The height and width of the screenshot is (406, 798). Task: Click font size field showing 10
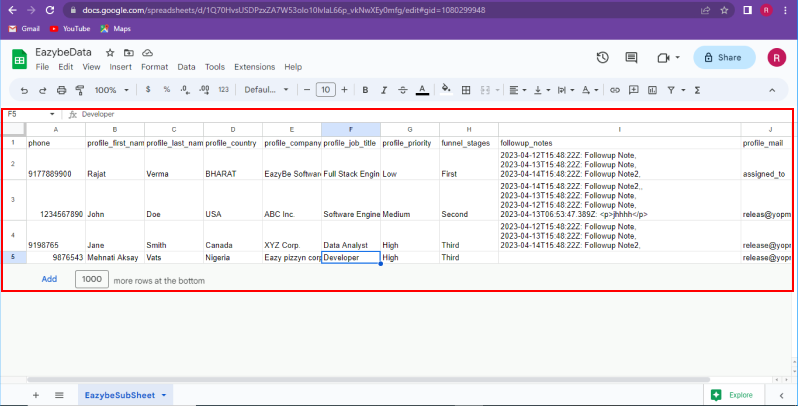pyautogui.click(x=326, y=90)
